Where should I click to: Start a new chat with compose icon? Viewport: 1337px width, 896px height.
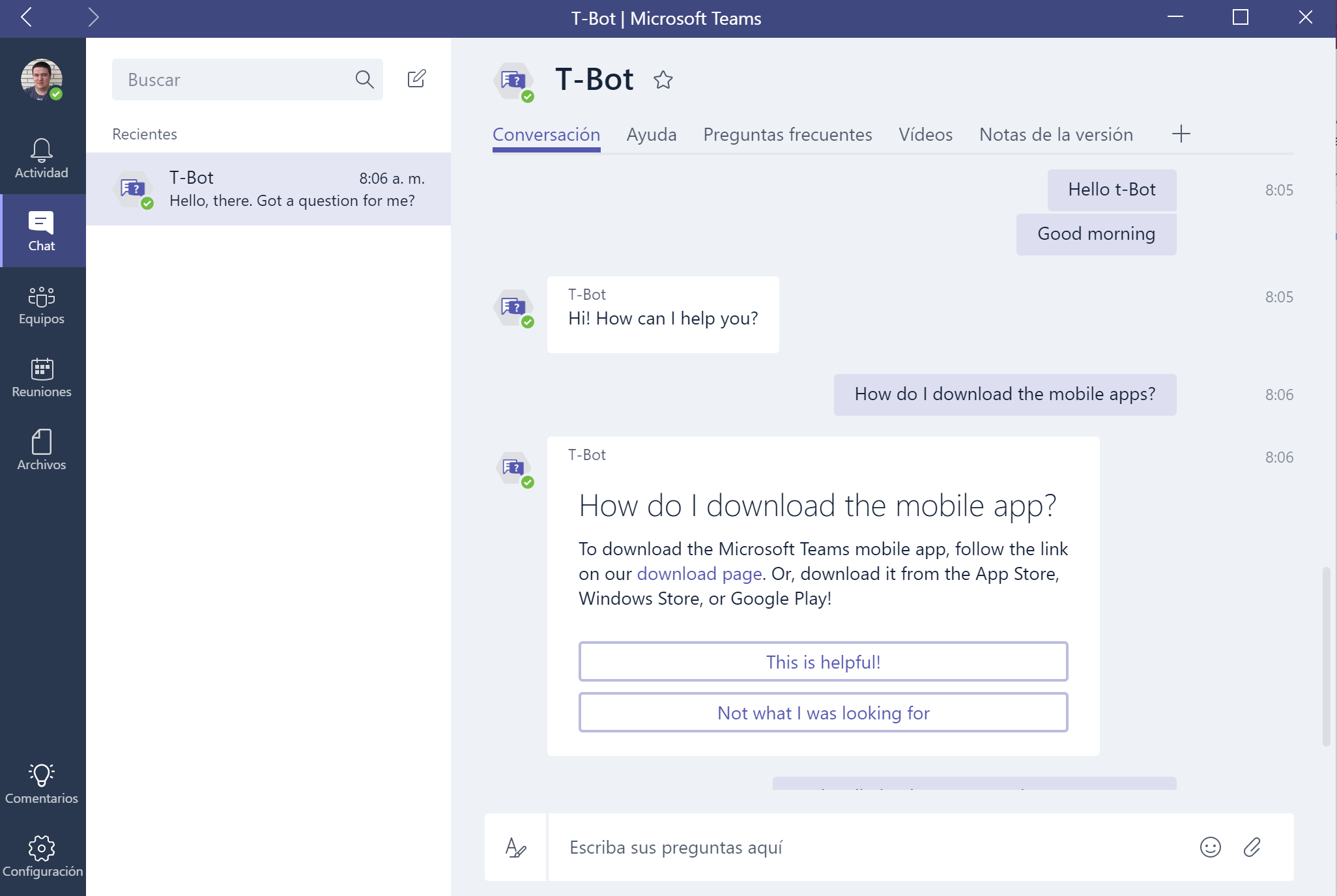click(x=416, y=79)
